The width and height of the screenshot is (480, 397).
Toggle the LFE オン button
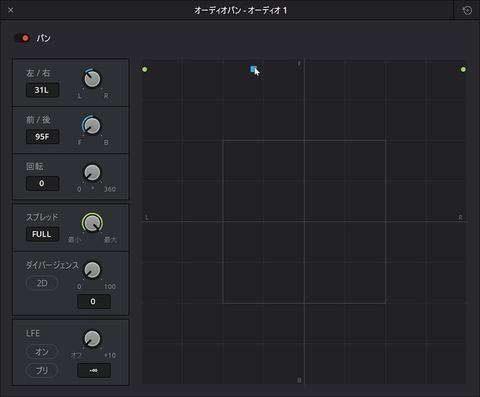(x=42, y=352)
